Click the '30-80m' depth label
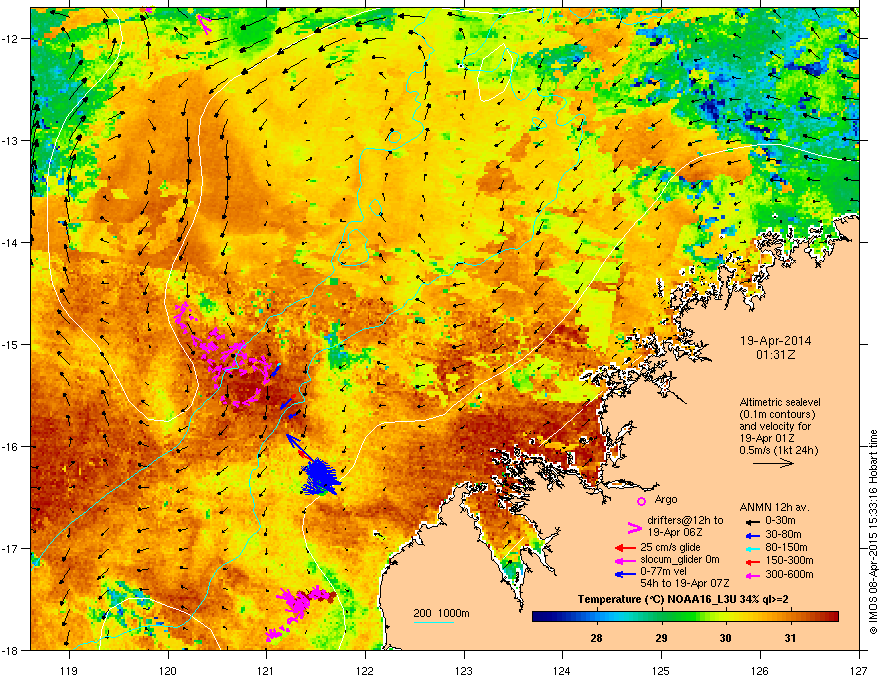The image size is (880, 680). [x=783, y=535]
